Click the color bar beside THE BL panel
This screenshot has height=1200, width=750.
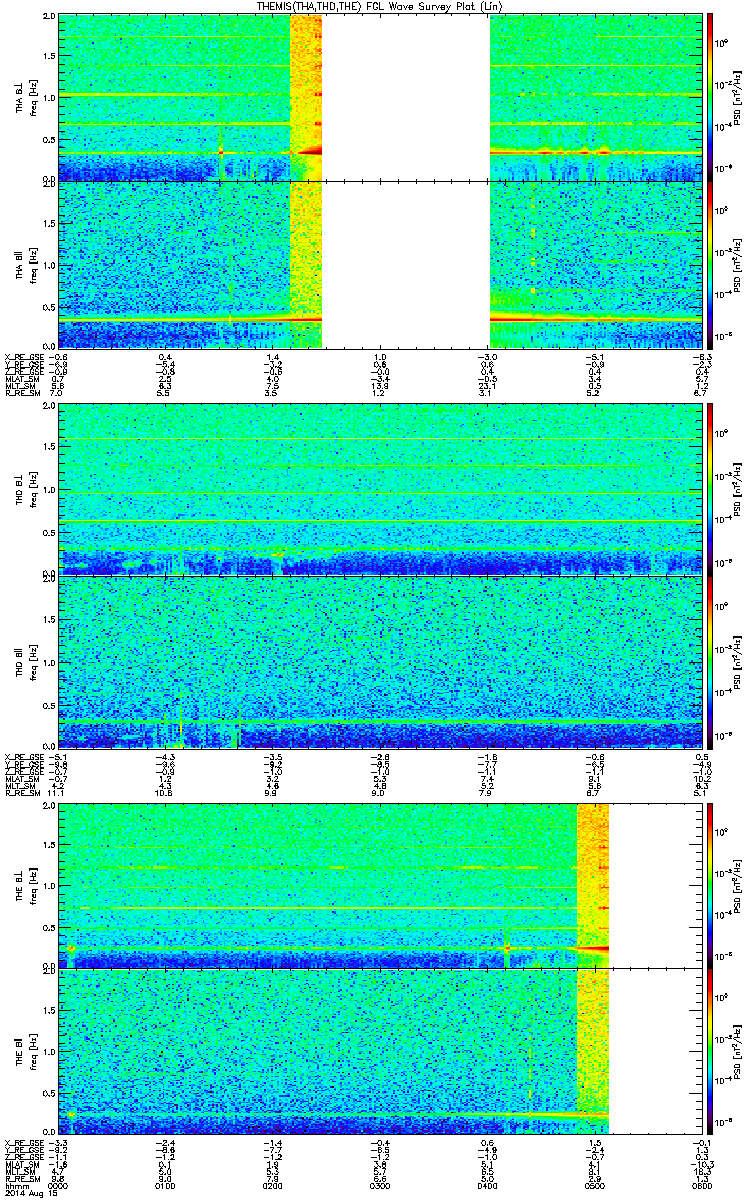click(710, 885)
